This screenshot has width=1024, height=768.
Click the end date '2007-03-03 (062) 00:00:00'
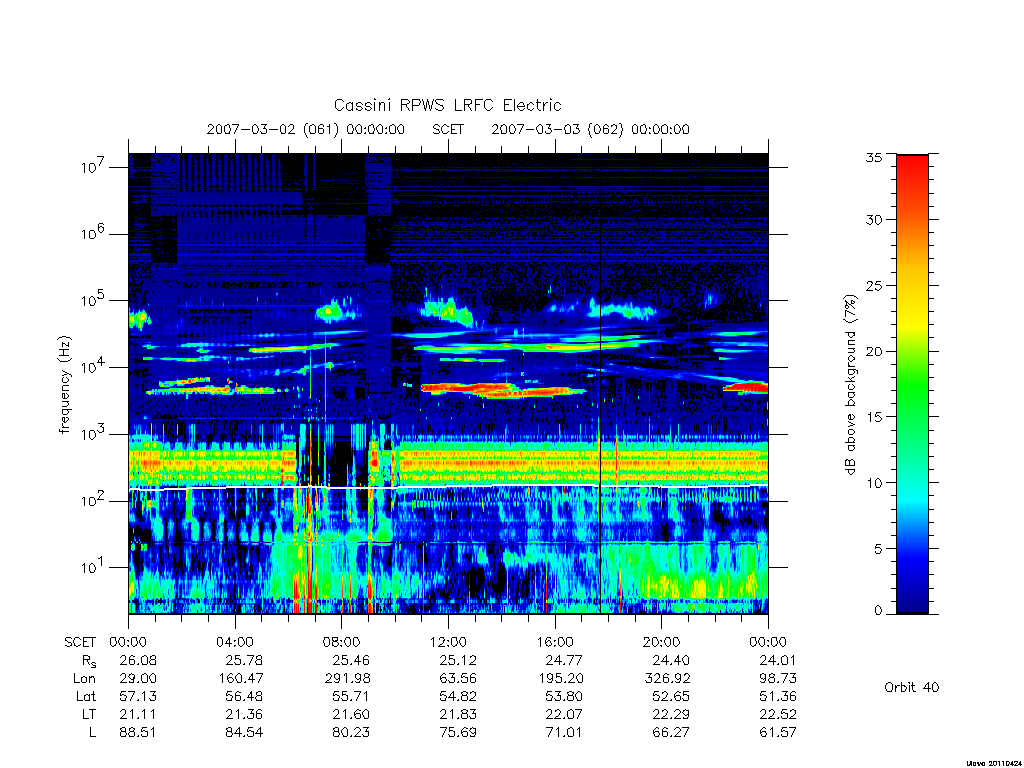(x=590, y=129)
